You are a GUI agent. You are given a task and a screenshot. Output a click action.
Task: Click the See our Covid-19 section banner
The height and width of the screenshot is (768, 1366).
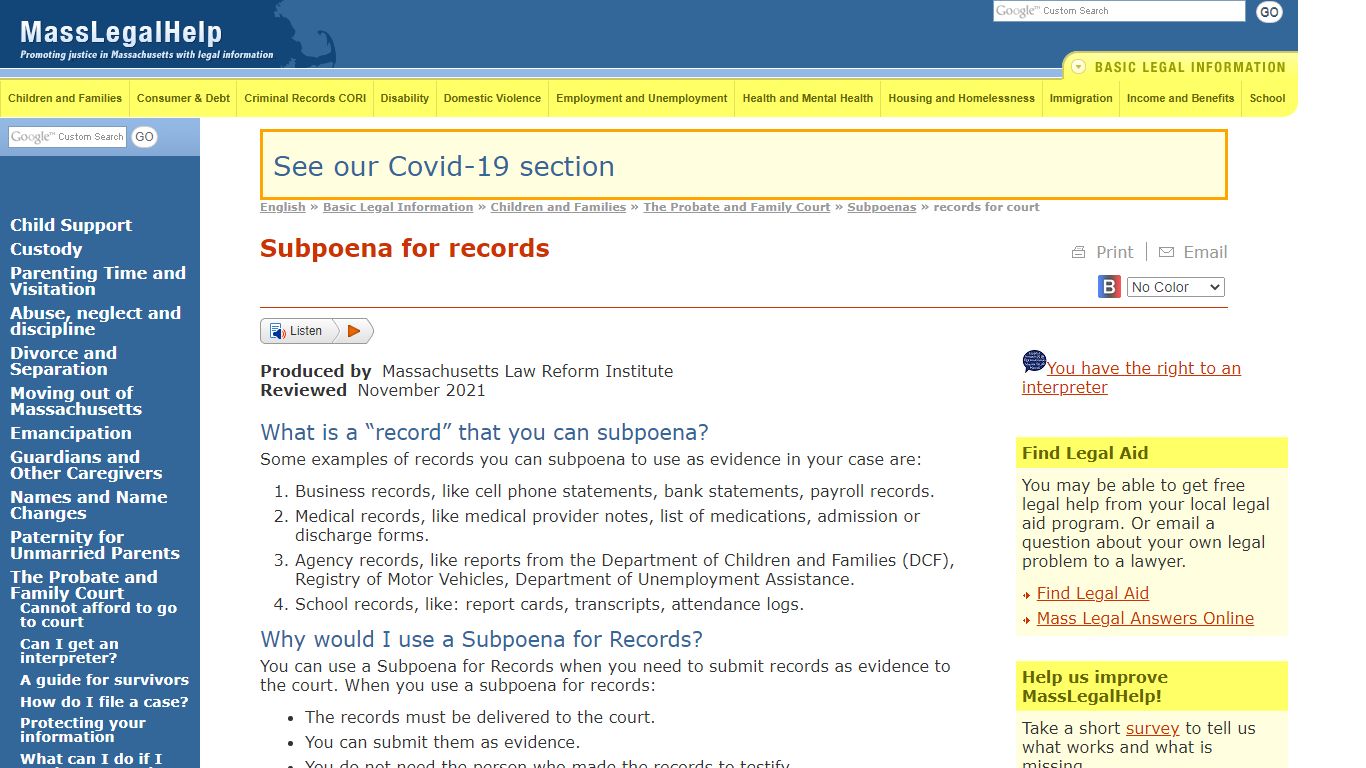743,165
